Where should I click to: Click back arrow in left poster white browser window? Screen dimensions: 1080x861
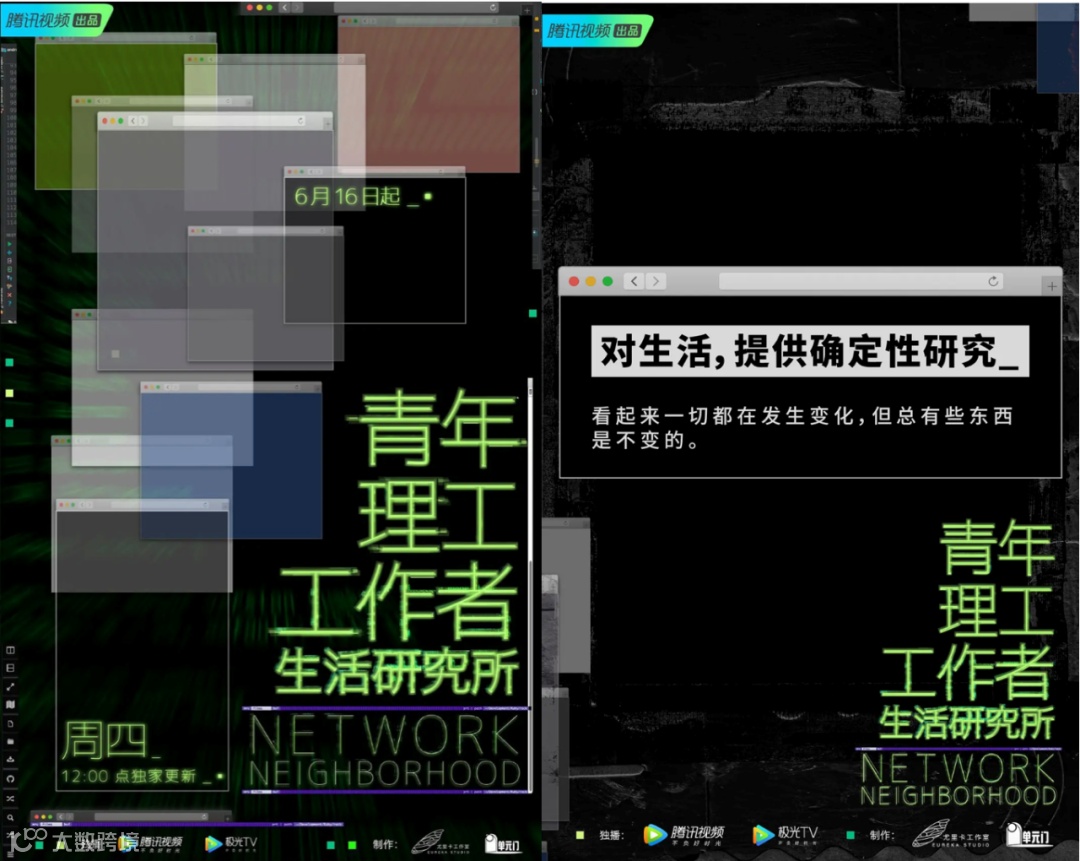(133, 121)
